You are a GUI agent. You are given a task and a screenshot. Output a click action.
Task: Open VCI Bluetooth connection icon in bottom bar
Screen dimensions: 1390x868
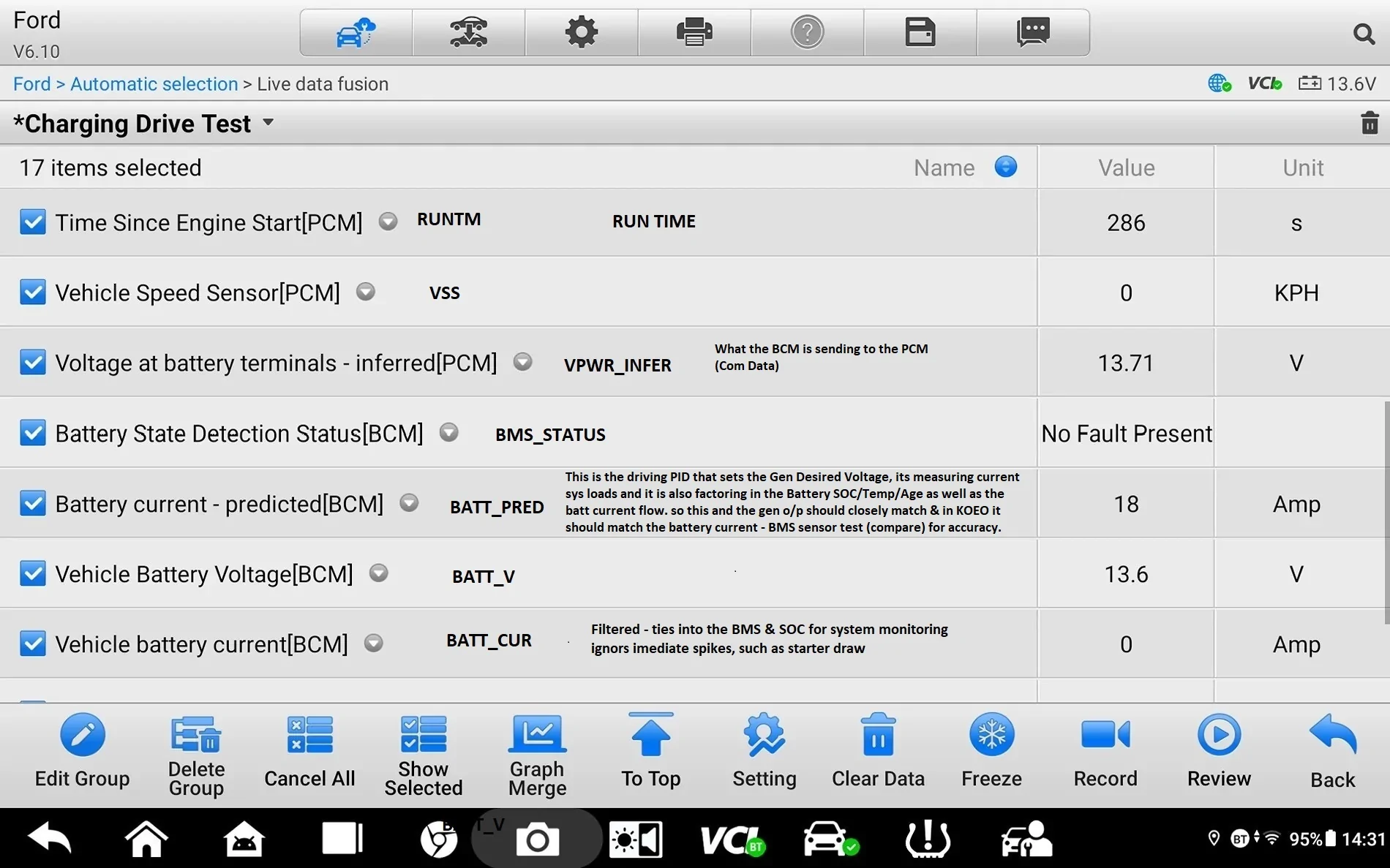(x=732, y=839)
